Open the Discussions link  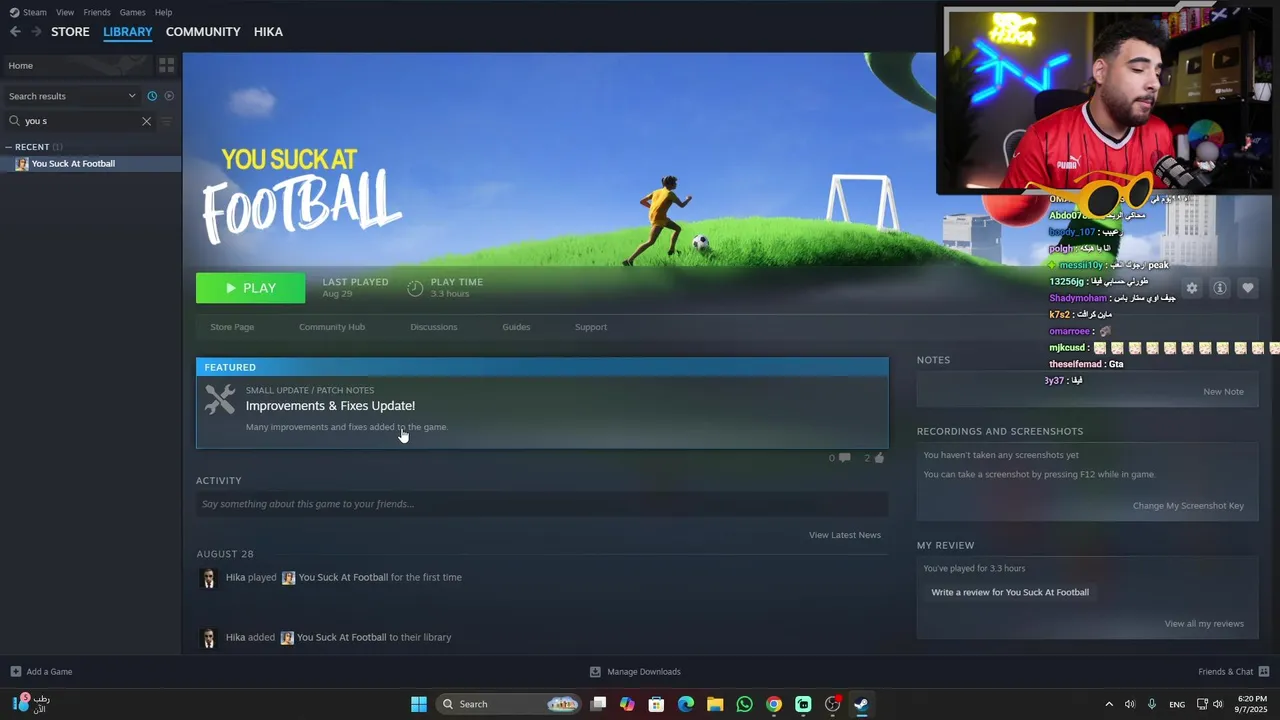pos(434,327)
